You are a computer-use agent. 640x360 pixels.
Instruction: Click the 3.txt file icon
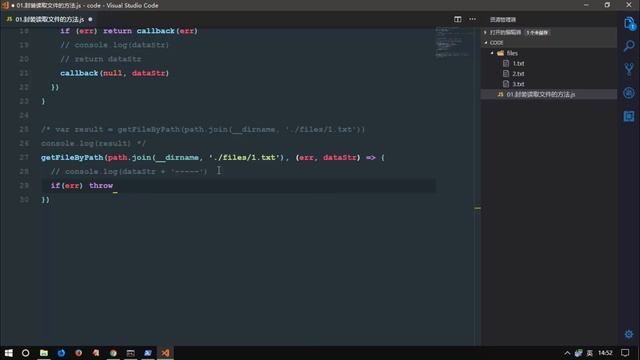click(x=506, y=84)
